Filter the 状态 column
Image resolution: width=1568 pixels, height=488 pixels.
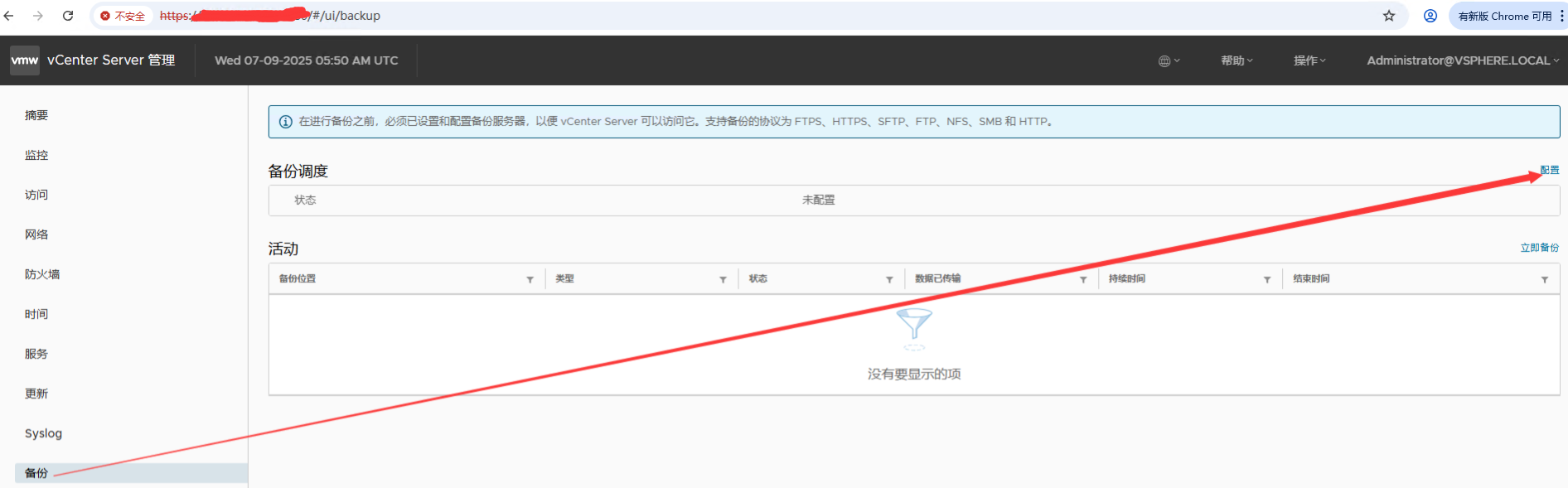click(889, 279)
